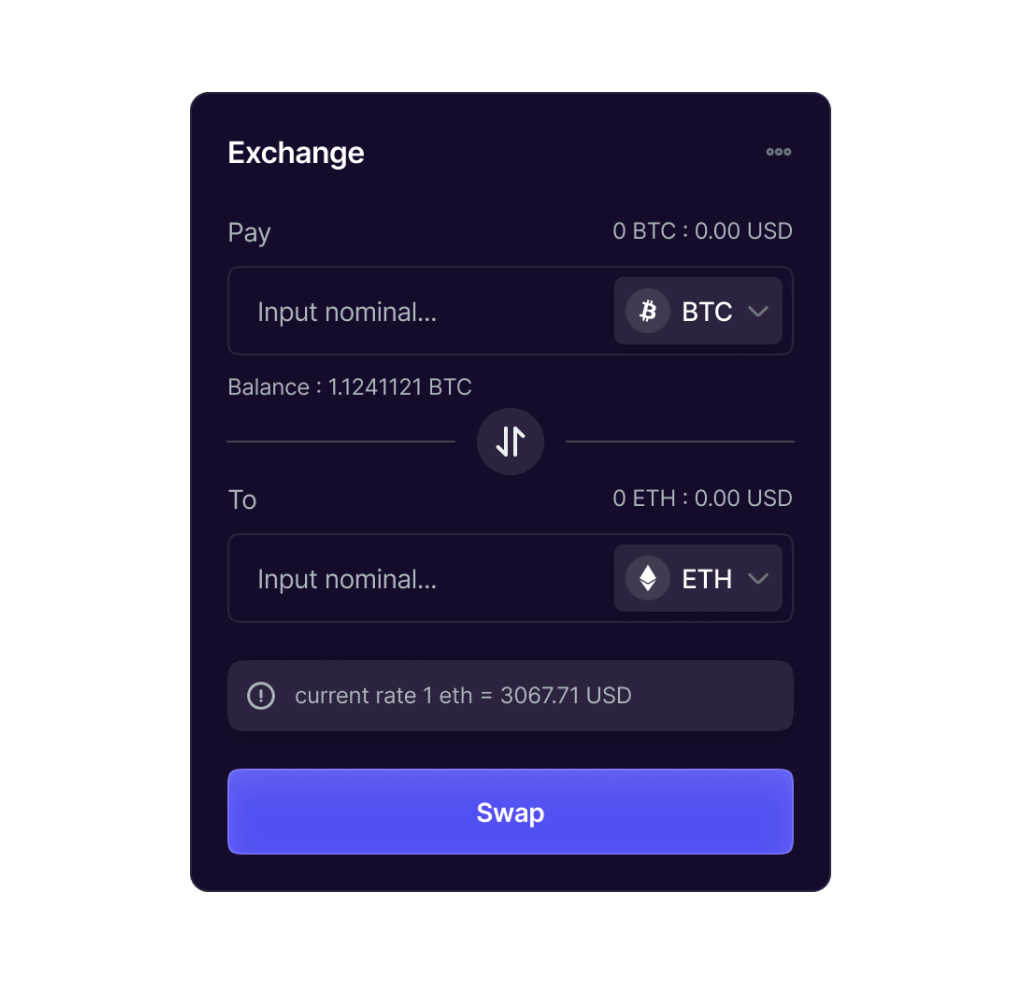1020x986 pixels.
Task: Click the 0 BTC : 0.00 USD summary
Action: [702, 231]
